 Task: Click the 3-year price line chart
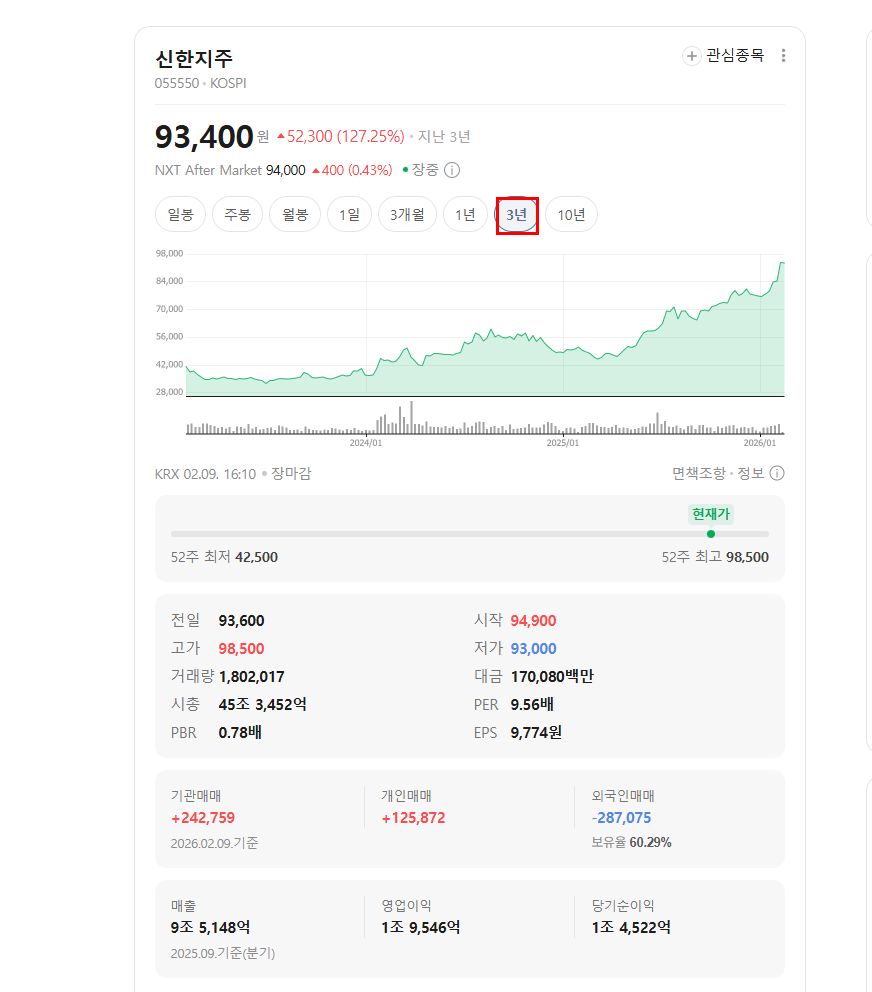[x=485, y=325]
